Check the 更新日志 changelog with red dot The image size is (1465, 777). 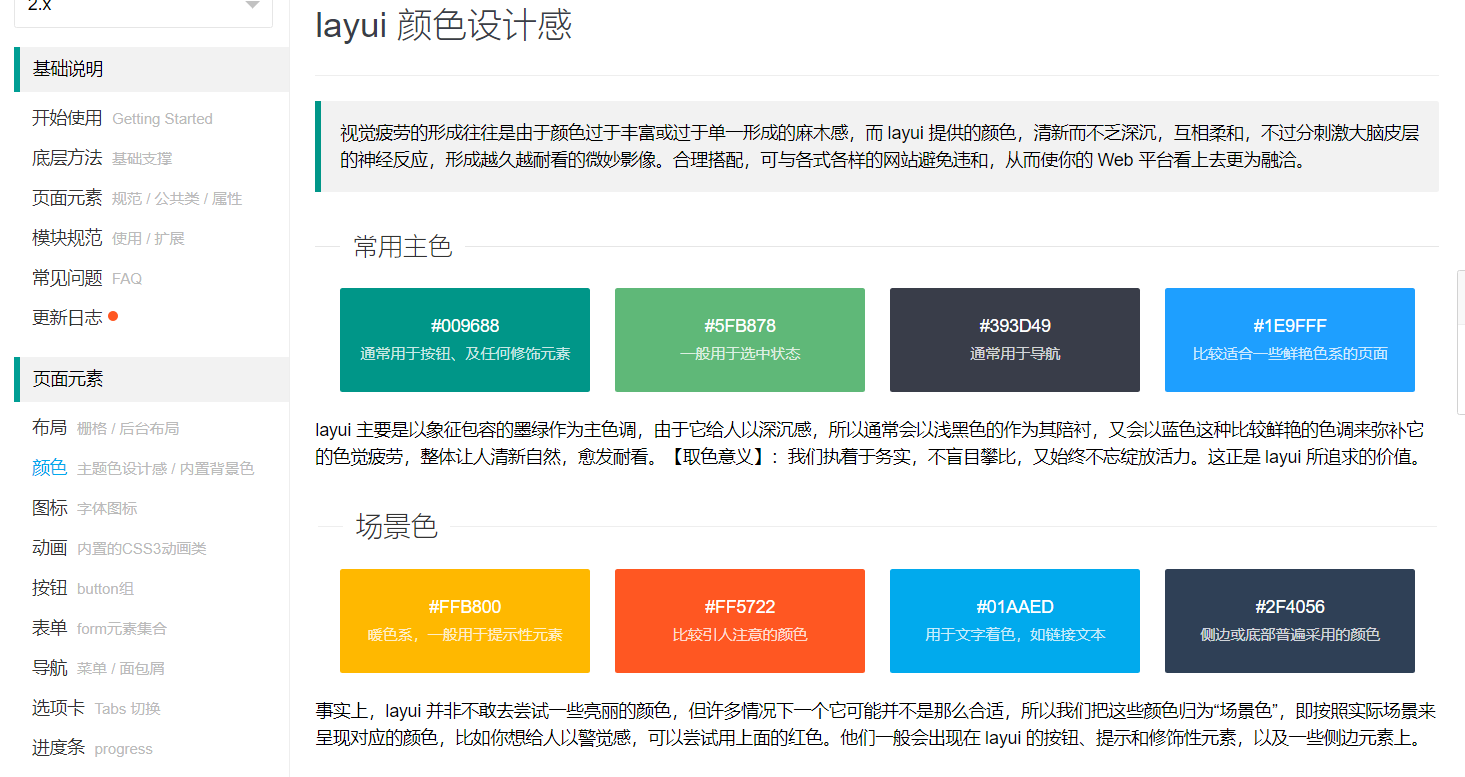(66, 317)
